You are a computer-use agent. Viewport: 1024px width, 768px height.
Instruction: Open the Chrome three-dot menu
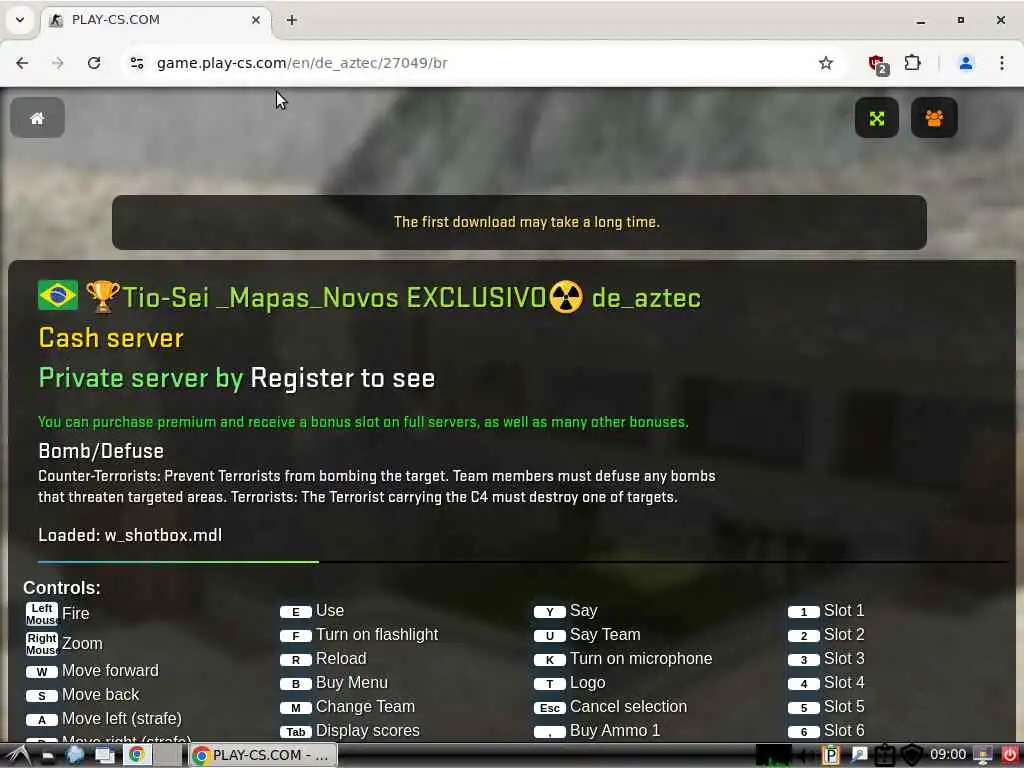1002,63
